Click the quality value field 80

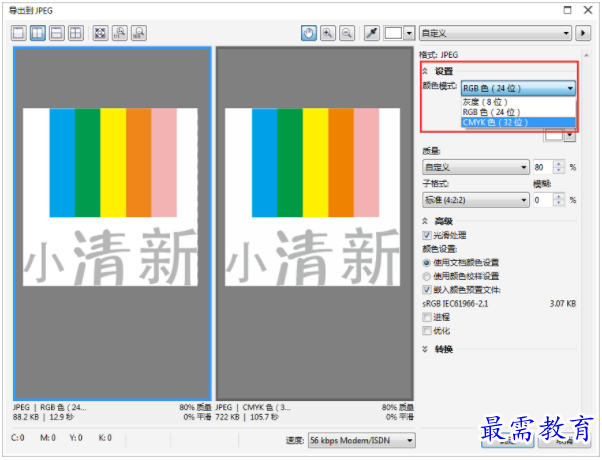click(542, 167)
